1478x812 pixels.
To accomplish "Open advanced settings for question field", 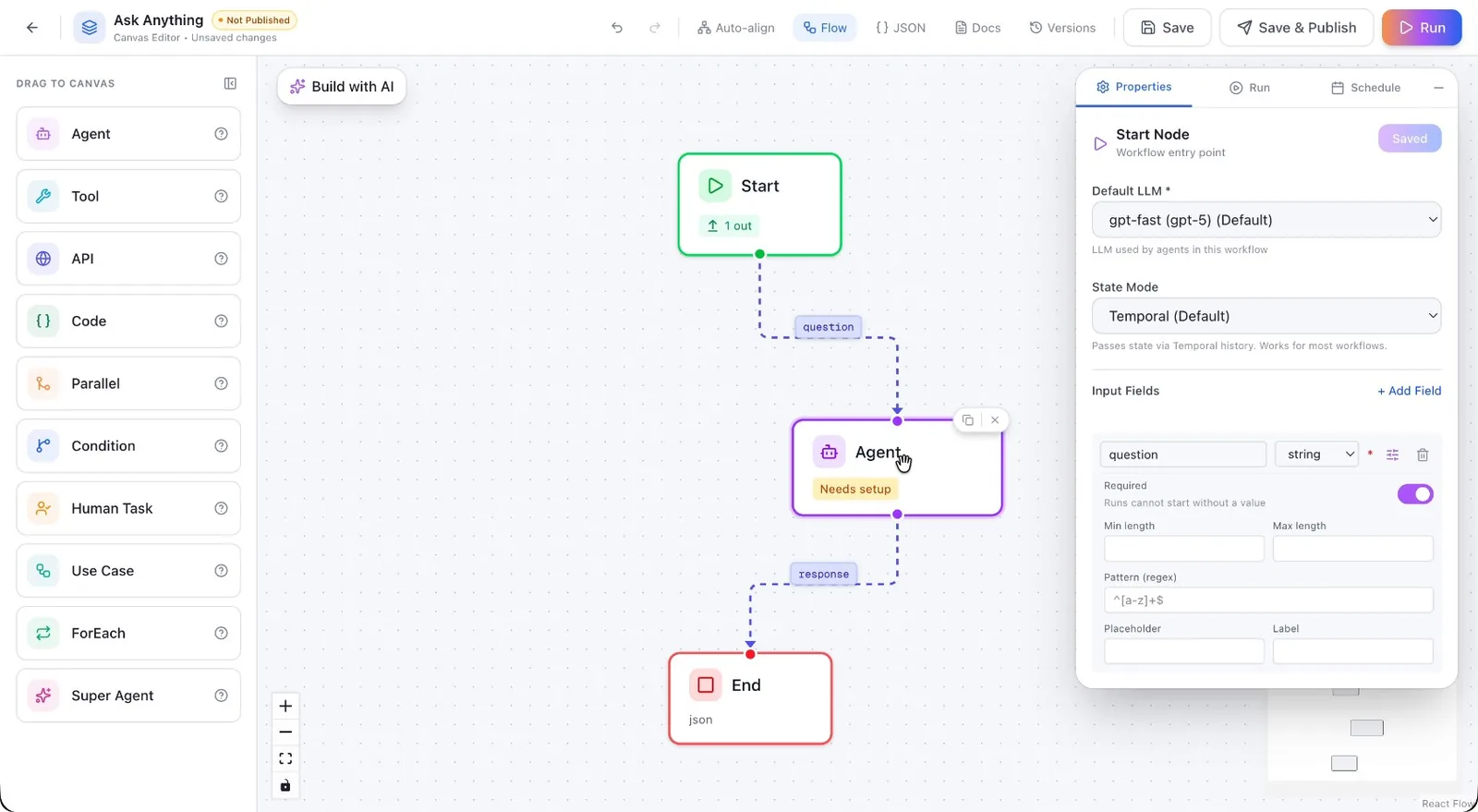I will pos(1393,454).
